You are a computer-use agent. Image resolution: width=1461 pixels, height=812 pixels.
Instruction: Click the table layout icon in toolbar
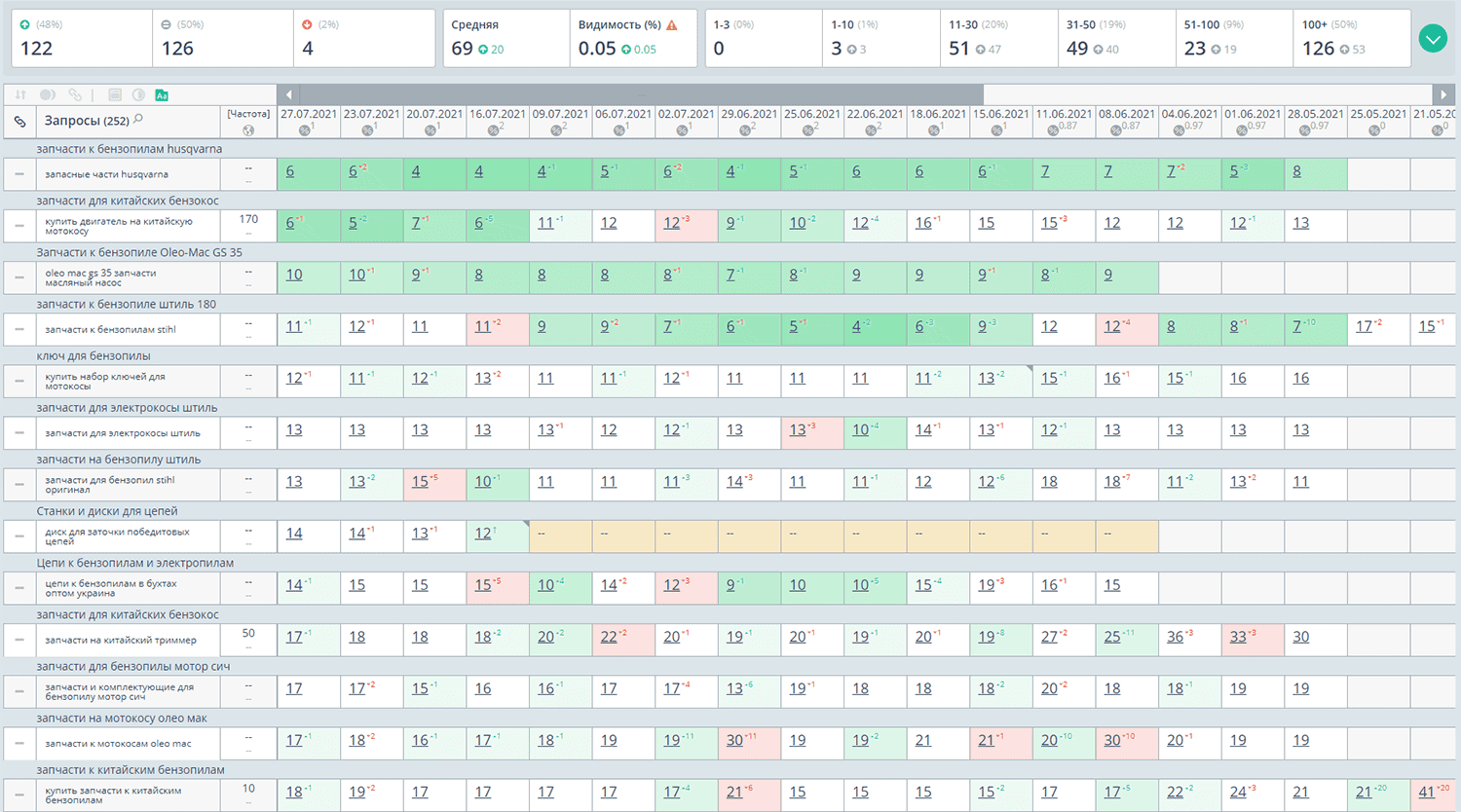click(115, 94)
